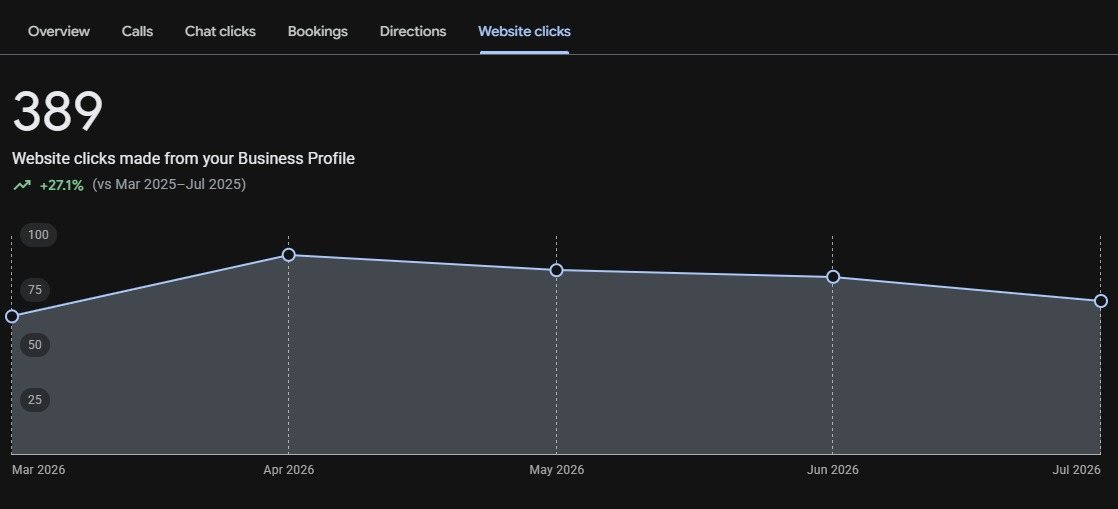Click the 75 y-axis label
1118x509 pixels.
[x=35, y=289]
